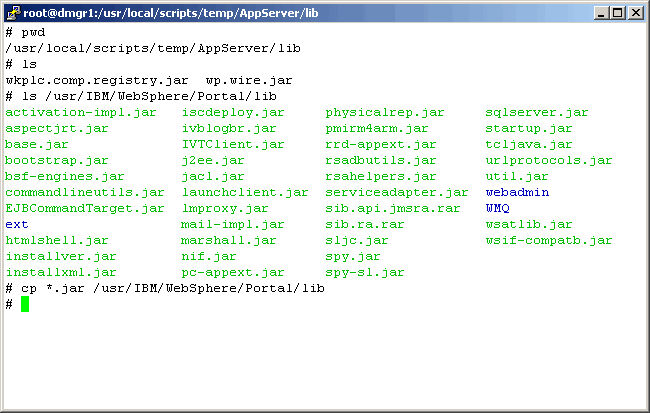
Task: Click the EJBCommandTarget.jar entry
Action: pos(85,208)
